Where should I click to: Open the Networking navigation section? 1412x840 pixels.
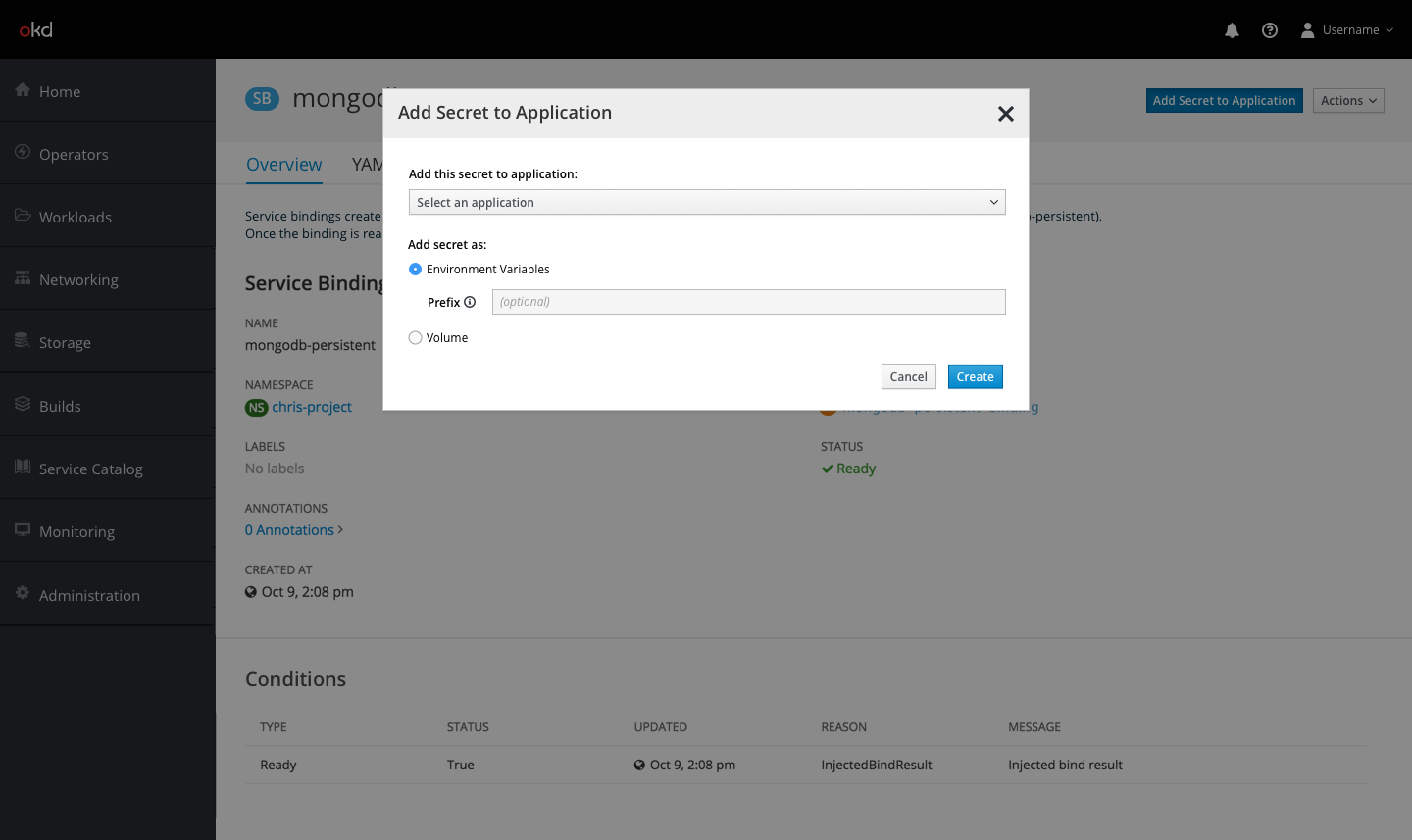pos(108,279)
